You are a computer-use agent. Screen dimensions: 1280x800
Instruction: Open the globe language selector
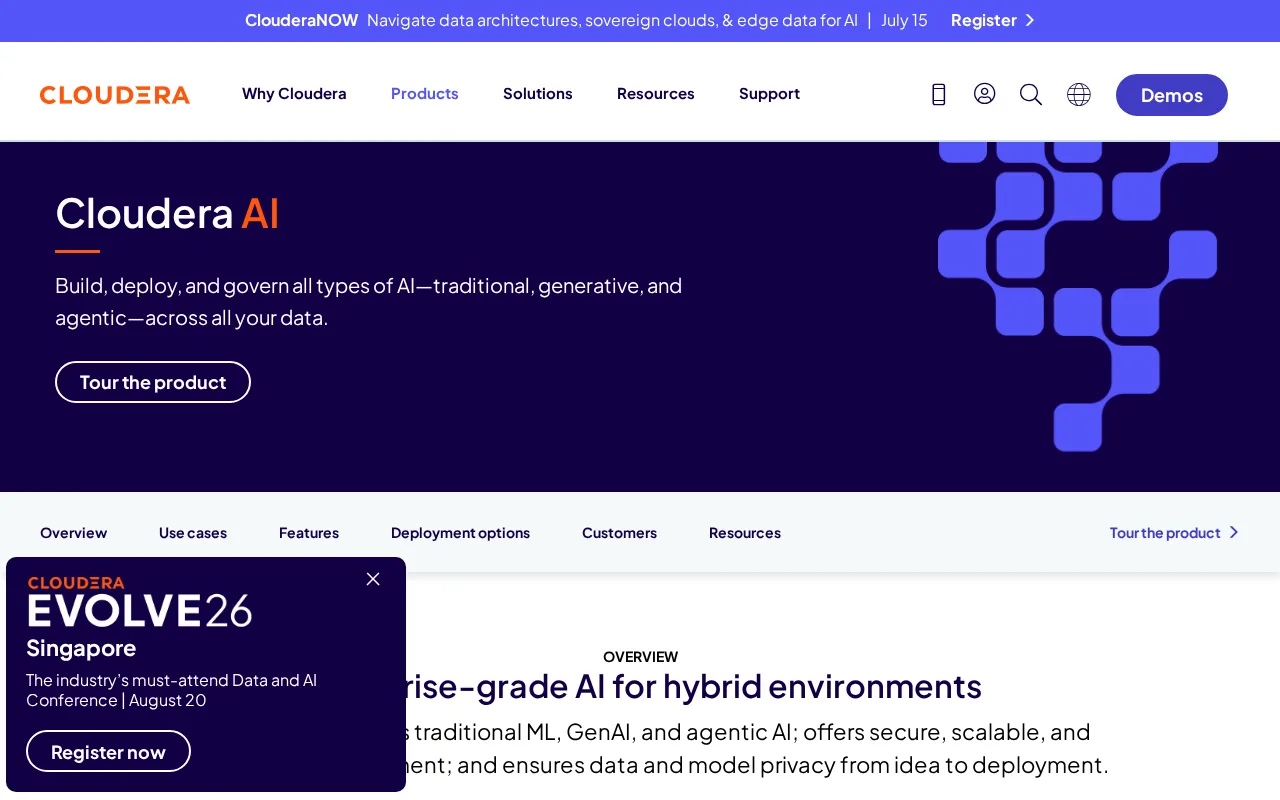[x=1079, y=94]
